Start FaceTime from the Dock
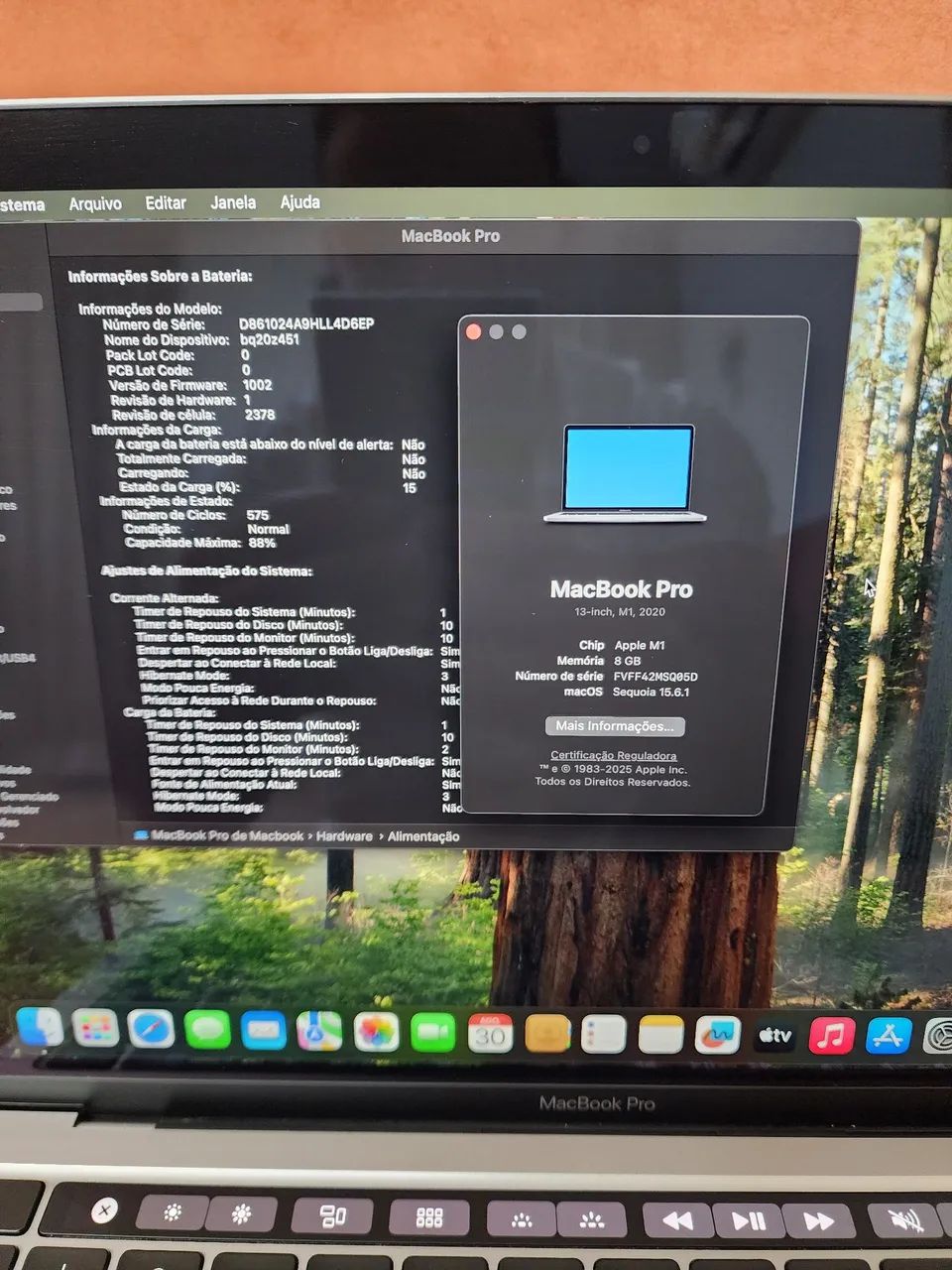 coord(432,1034)
